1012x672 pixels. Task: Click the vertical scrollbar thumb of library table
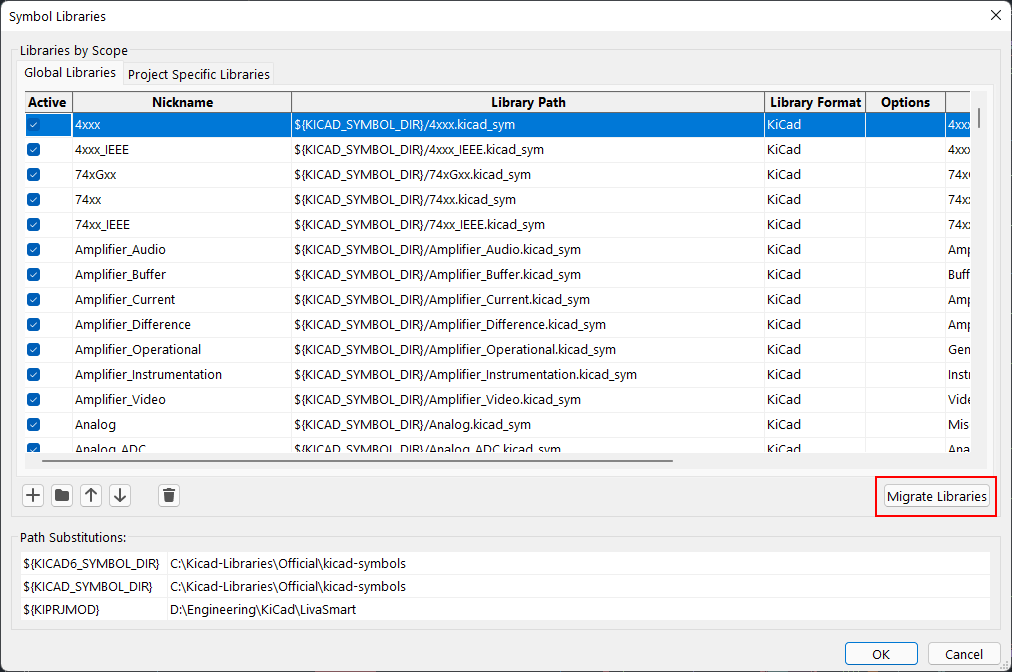coord(979,118)
